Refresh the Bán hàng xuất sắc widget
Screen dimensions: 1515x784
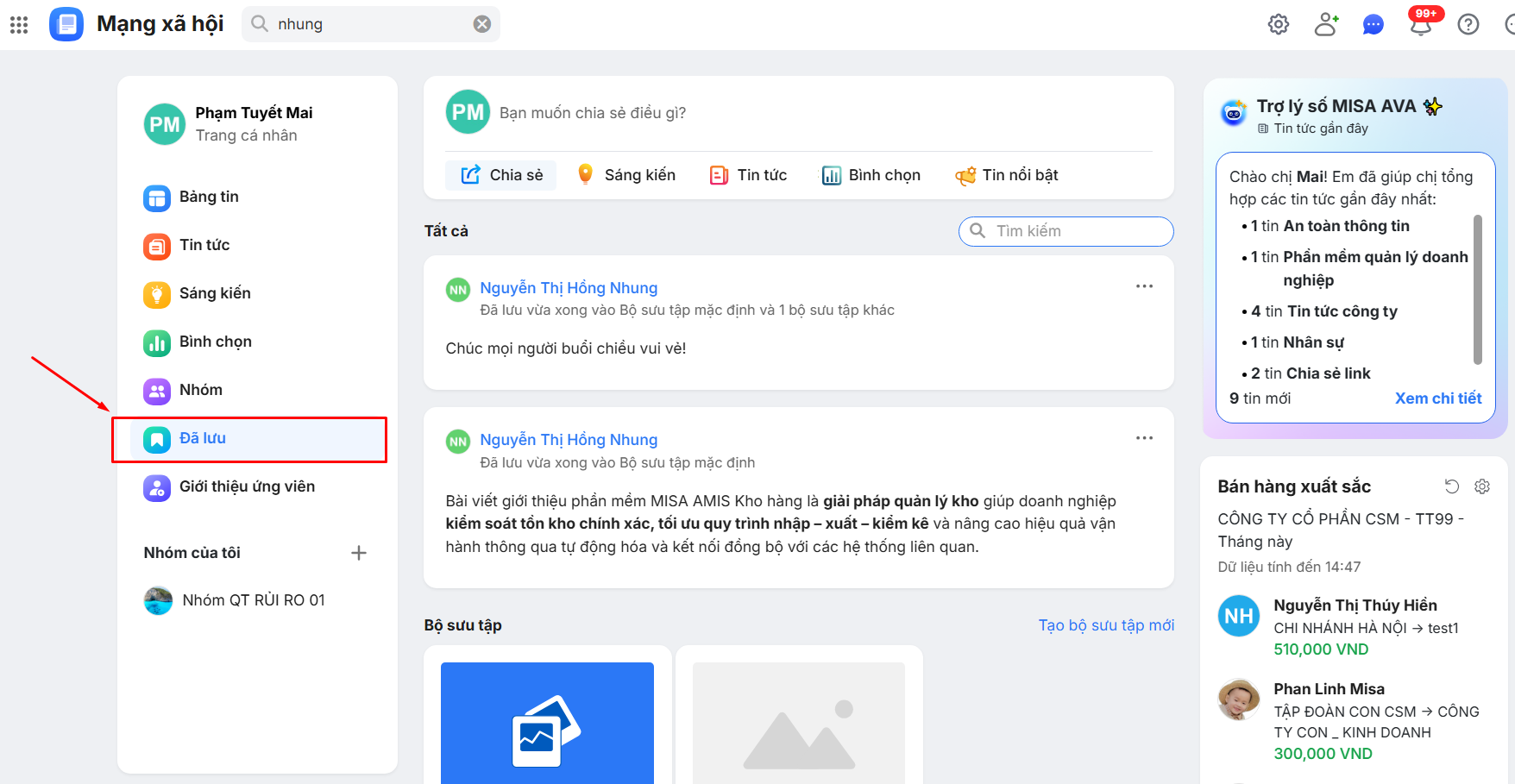[x=1452, y=486]
